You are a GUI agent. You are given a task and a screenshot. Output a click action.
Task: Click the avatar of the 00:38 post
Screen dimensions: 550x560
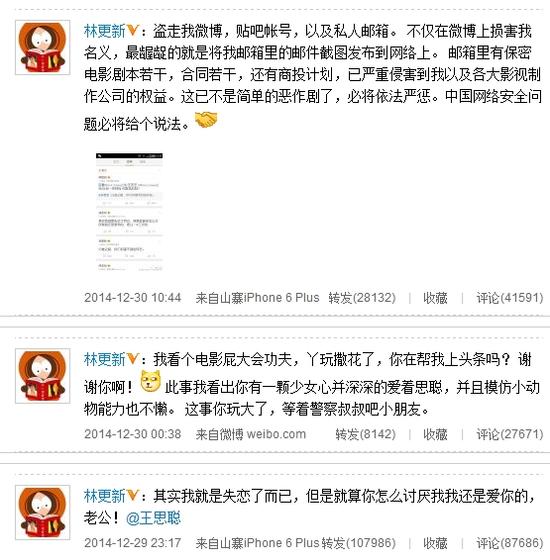tap(42, 376)
